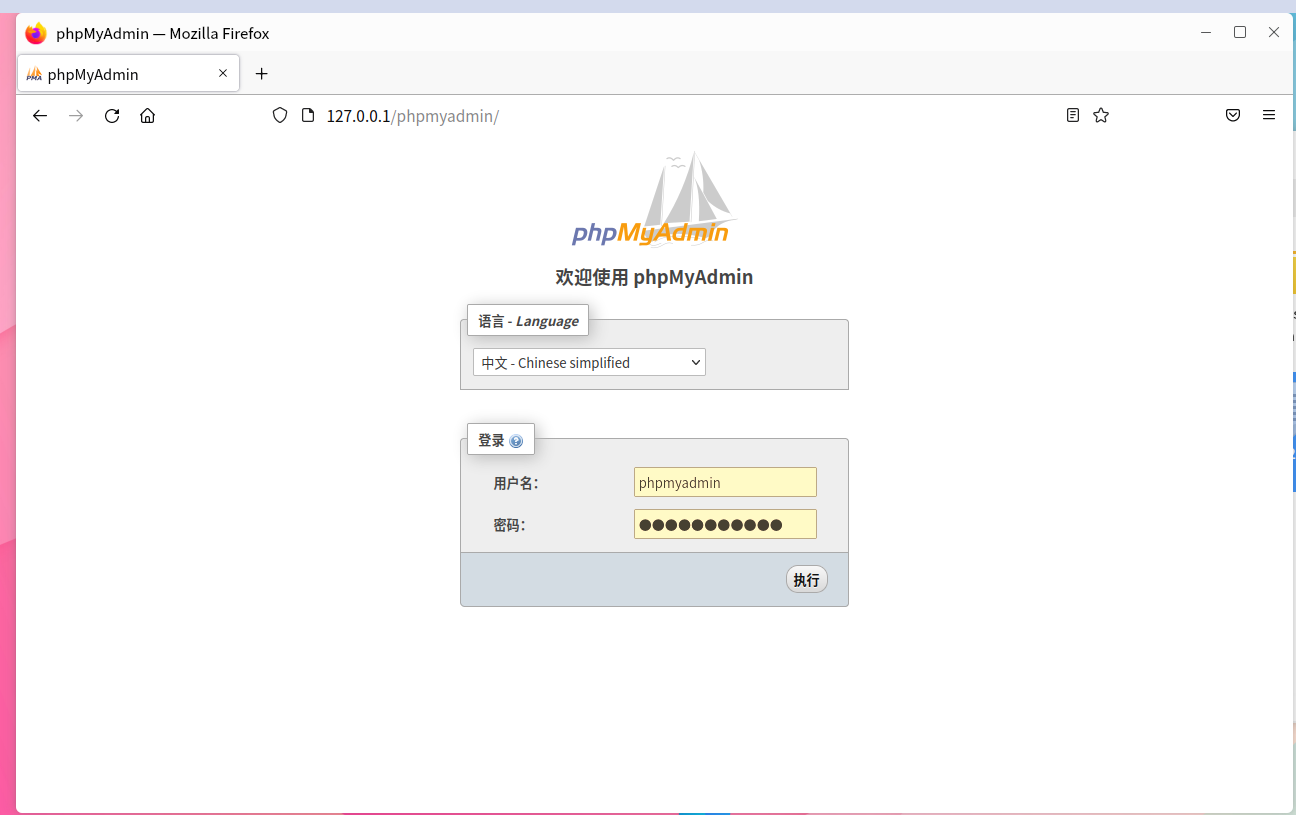Select the phpMyAdmin browser tab
Viewport: 1296px width, 815px height.
129,74
